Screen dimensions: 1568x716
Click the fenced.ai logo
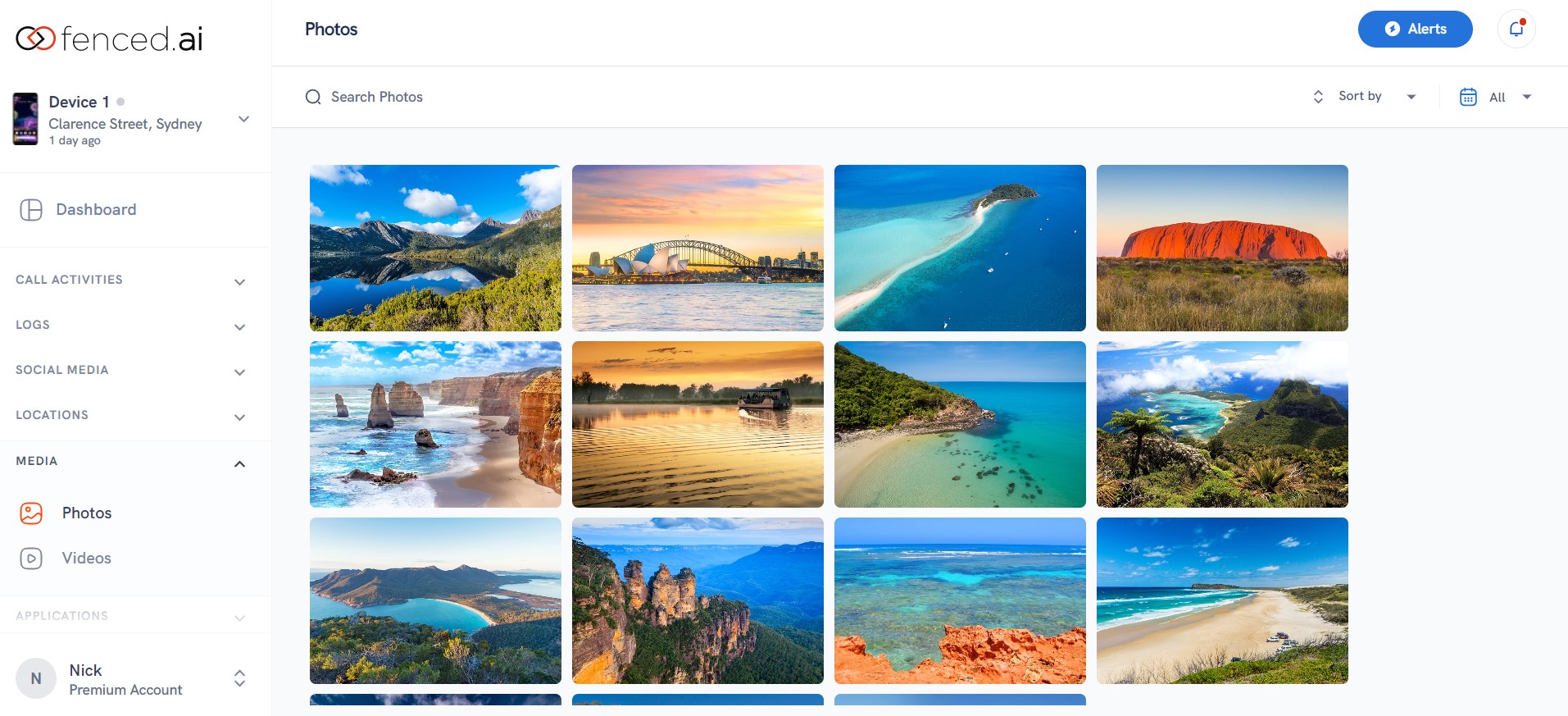[109, 38]
